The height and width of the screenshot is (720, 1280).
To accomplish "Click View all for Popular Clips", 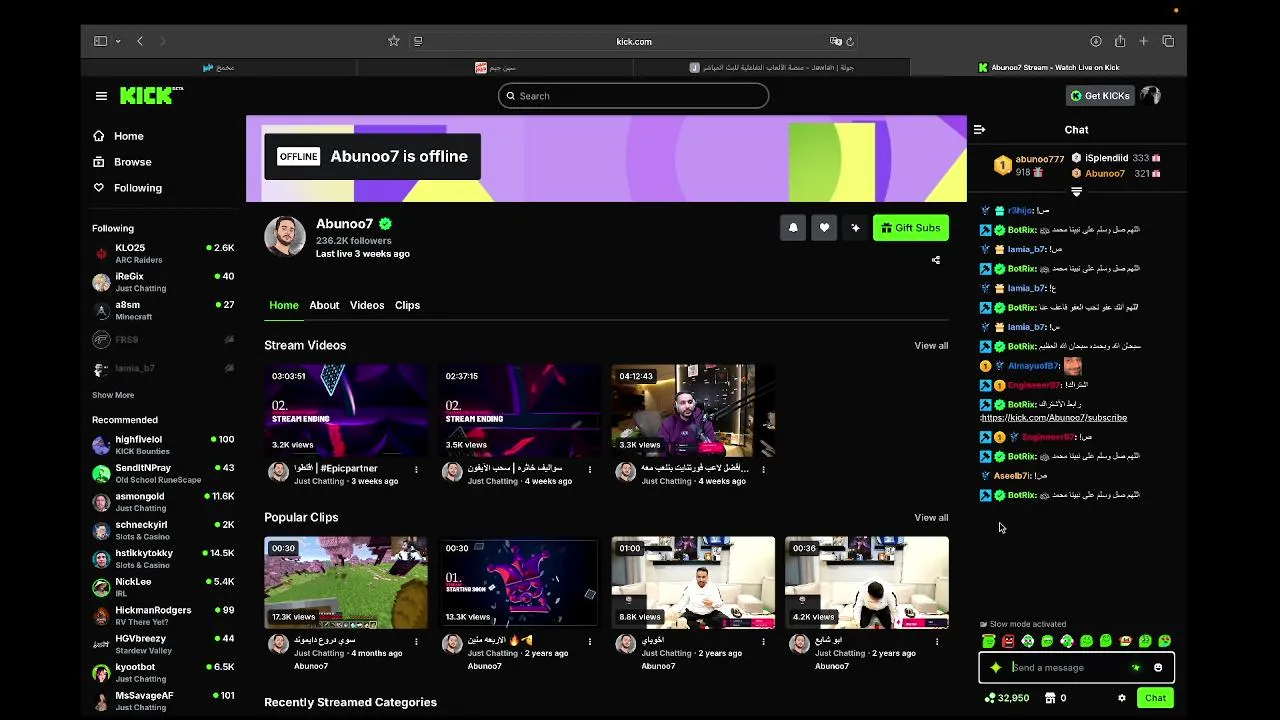I will point(931,518).
